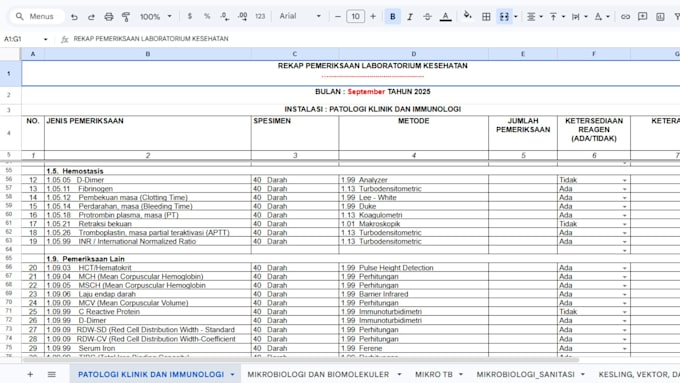Open the Arial font dropdown

click(300, 16)
